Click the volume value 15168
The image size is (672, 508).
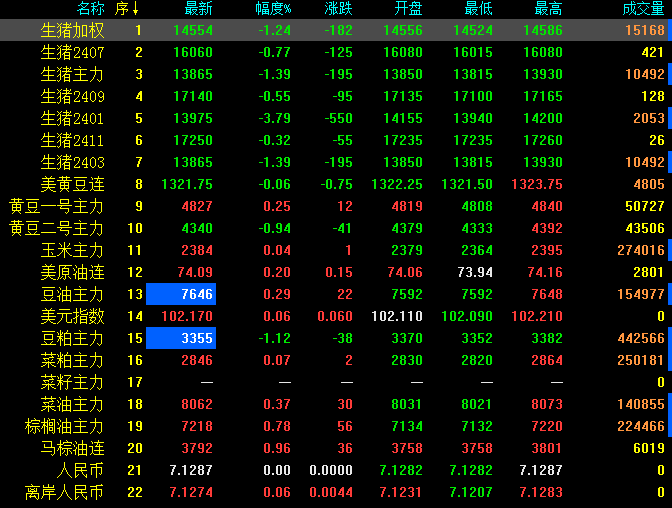point(645,30)
